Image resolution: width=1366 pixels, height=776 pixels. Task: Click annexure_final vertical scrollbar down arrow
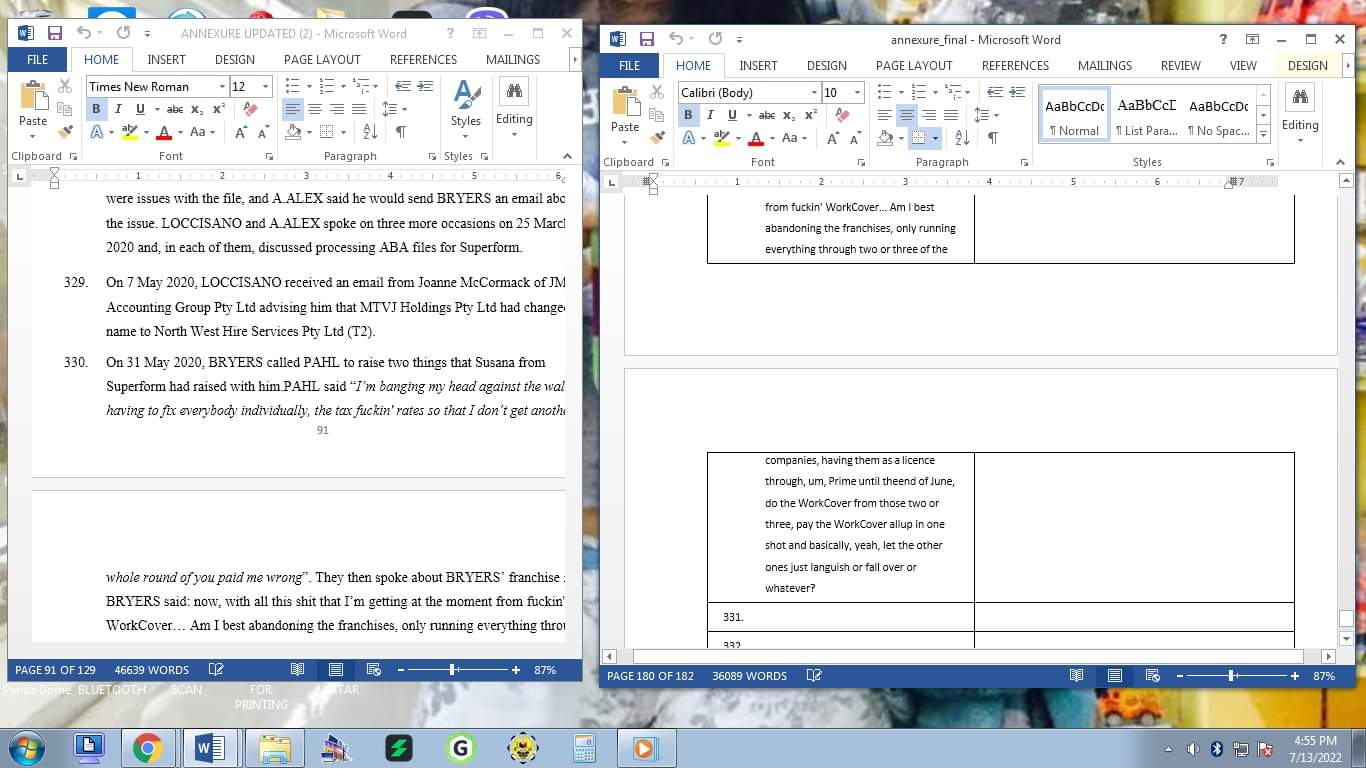(1346, 638)
